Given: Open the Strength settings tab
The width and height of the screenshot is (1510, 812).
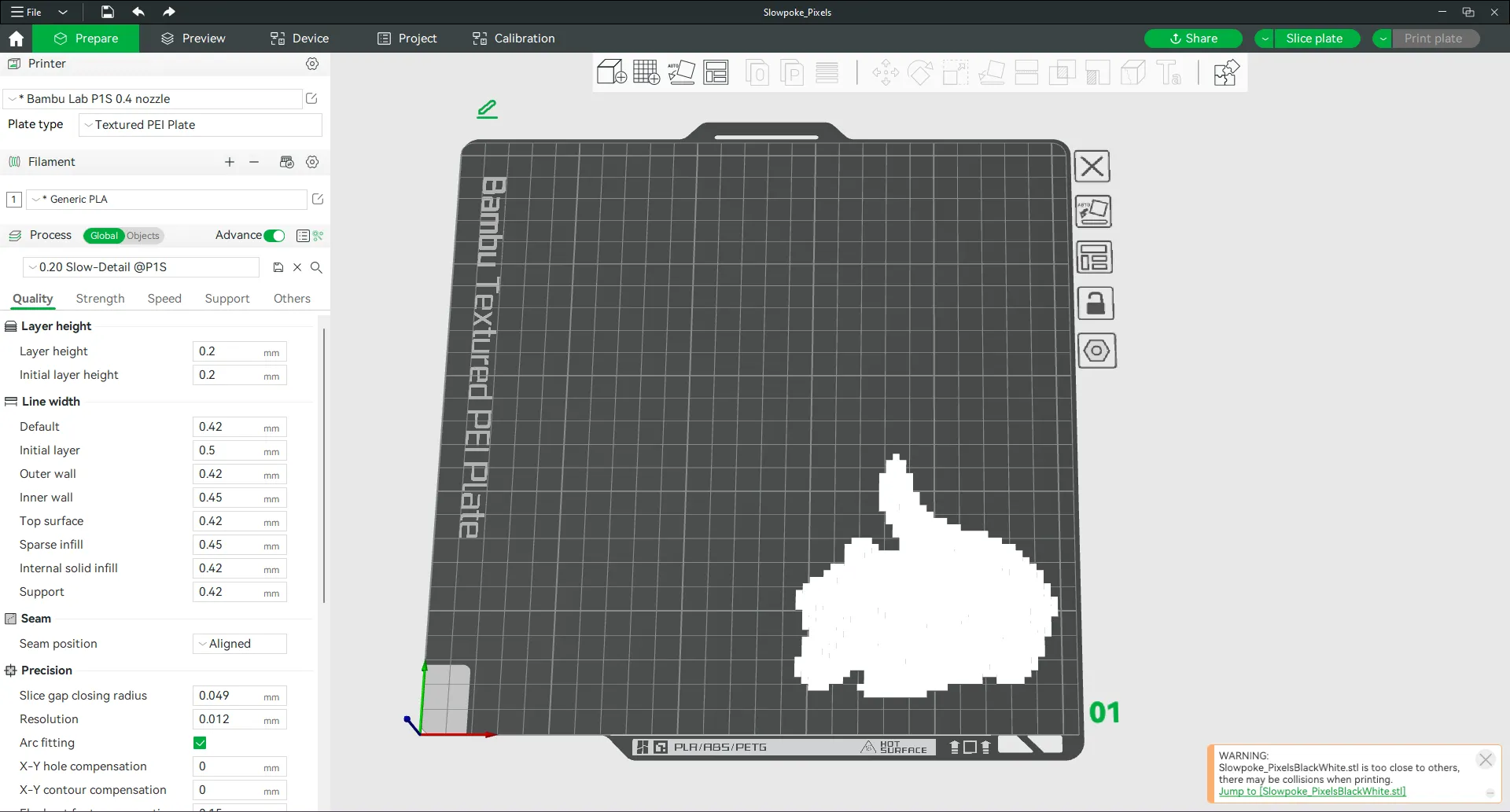Looking at the screenshot, I should 100,299.
